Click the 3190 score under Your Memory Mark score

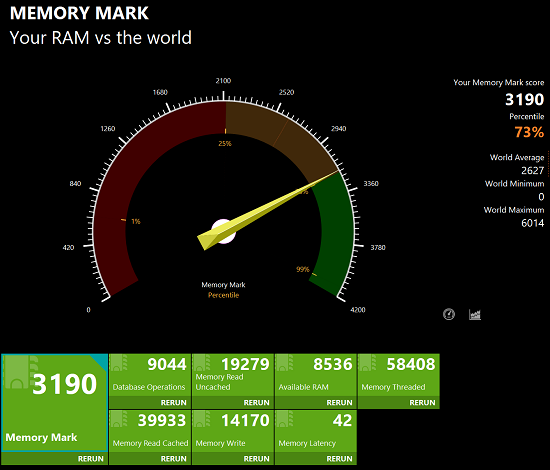click(x=525, y=100)
